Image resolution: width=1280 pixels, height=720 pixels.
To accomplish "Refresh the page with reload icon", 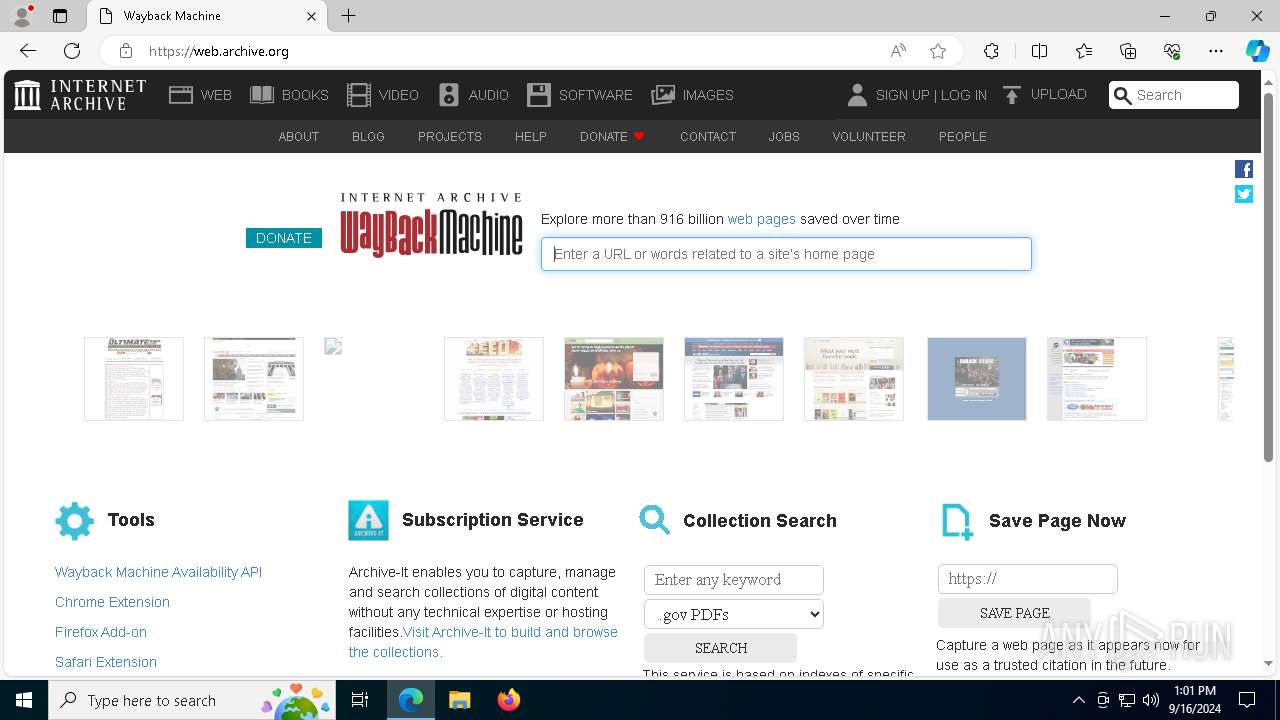I will pos(72,51).
